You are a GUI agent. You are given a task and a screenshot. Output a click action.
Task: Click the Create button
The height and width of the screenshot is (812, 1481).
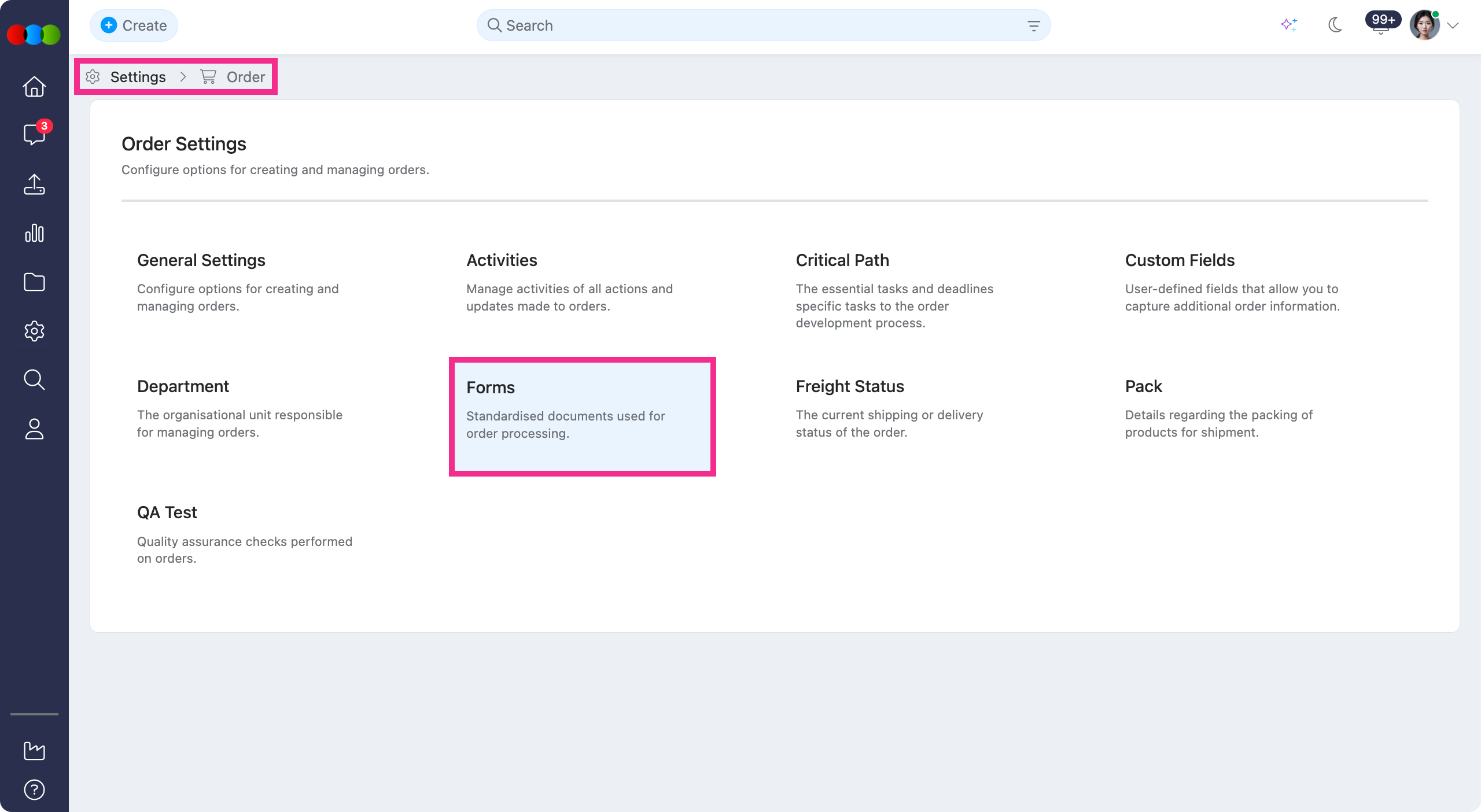click(134, 25)
